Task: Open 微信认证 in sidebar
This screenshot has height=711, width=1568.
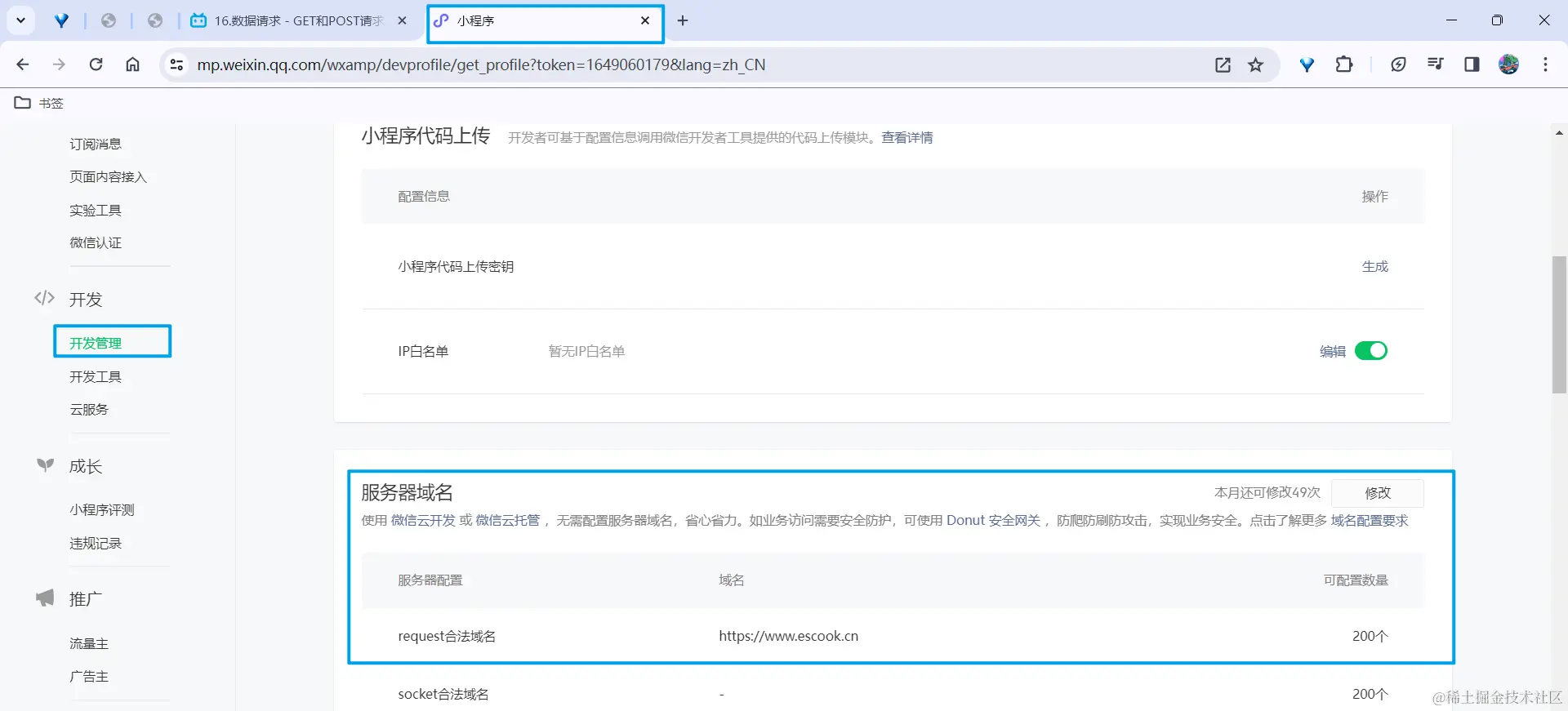Action: pyautogui.click(x=96, y=242)
